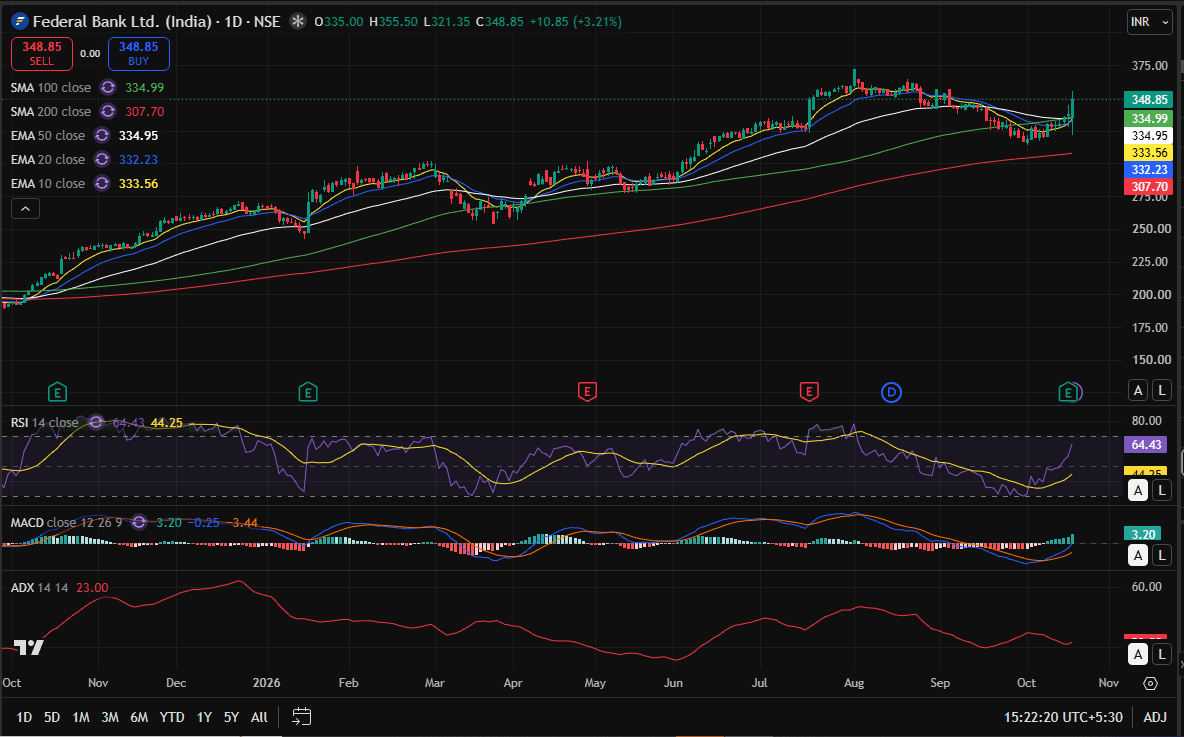This screenshot has width=1184, height=737.
Task: Select the ADX 14 14 legend label
Action: click(x=39, y=587)
